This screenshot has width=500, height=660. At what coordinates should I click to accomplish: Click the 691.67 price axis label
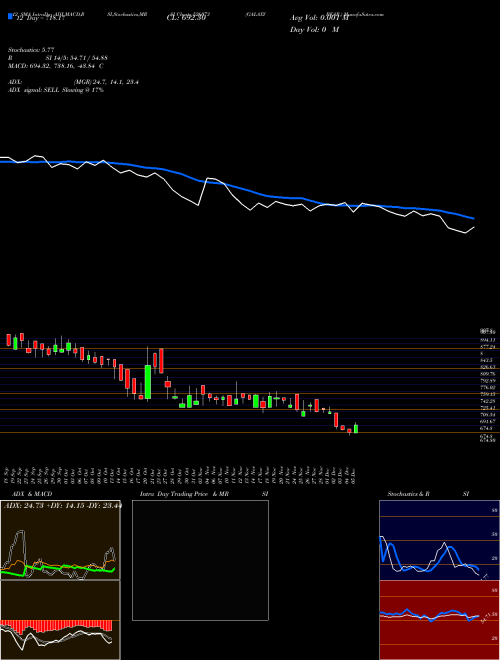tap(489, 421)
